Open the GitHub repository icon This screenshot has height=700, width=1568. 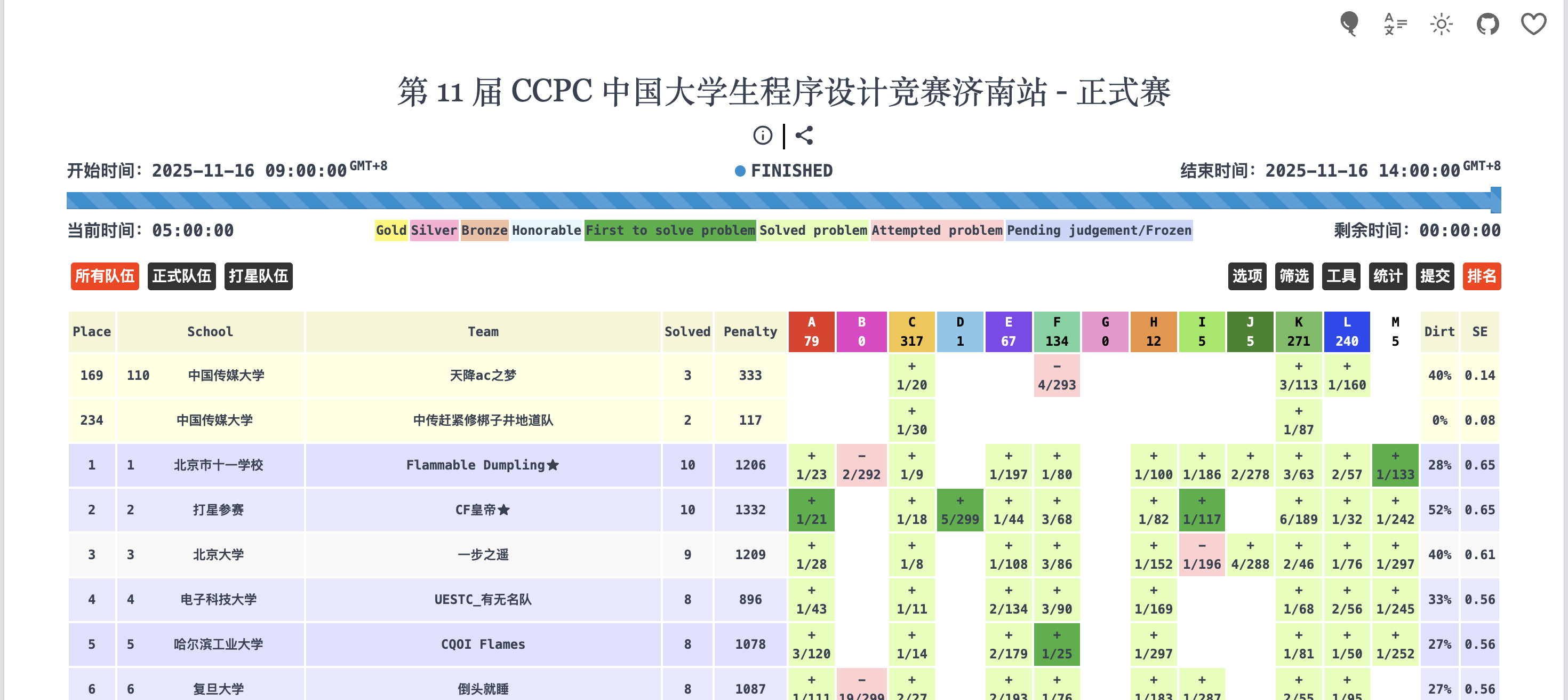pos(1487,25)
